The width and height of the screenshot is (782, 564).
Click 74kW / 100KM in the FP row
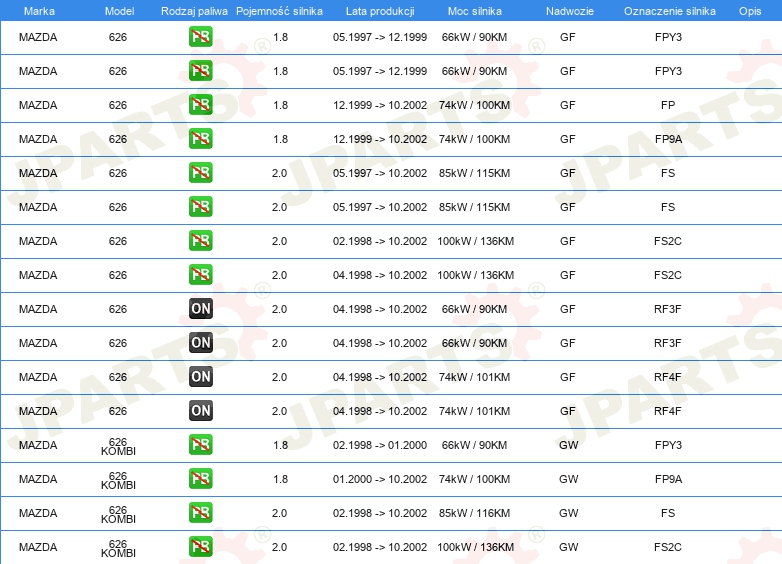[474, 105]
